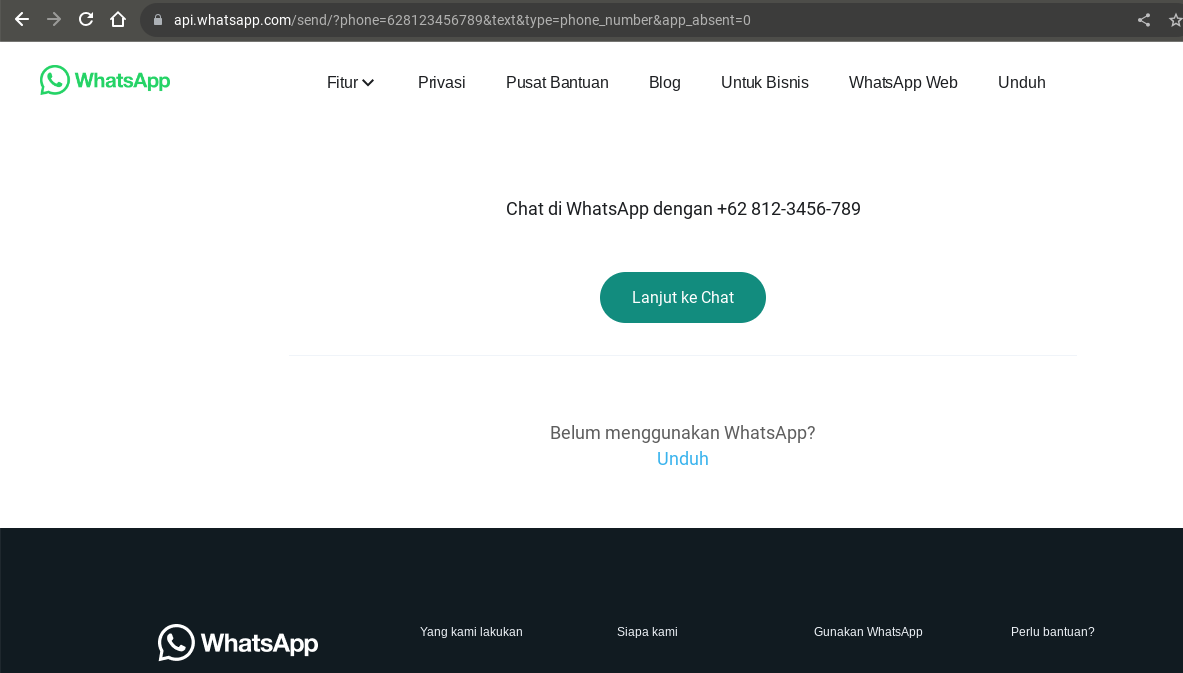Click the browser forward arrow
1183x673 pixels.
[54, 19]
